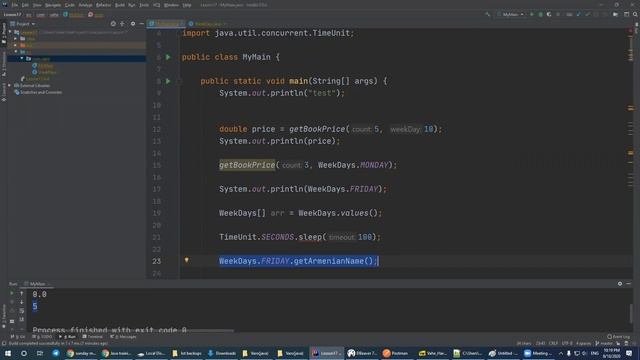Open the TODO tool window button

pos(43,337)
